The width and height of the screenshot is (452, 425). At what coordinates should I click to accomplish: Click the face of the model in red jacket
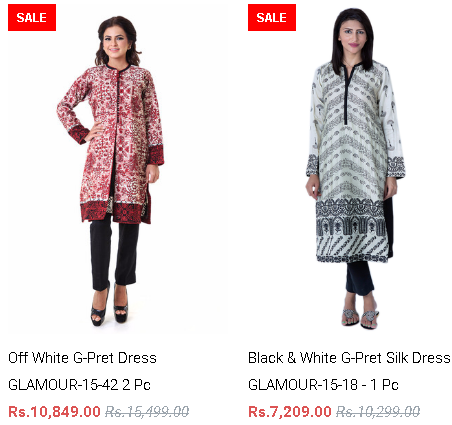(x=115, y=42)
